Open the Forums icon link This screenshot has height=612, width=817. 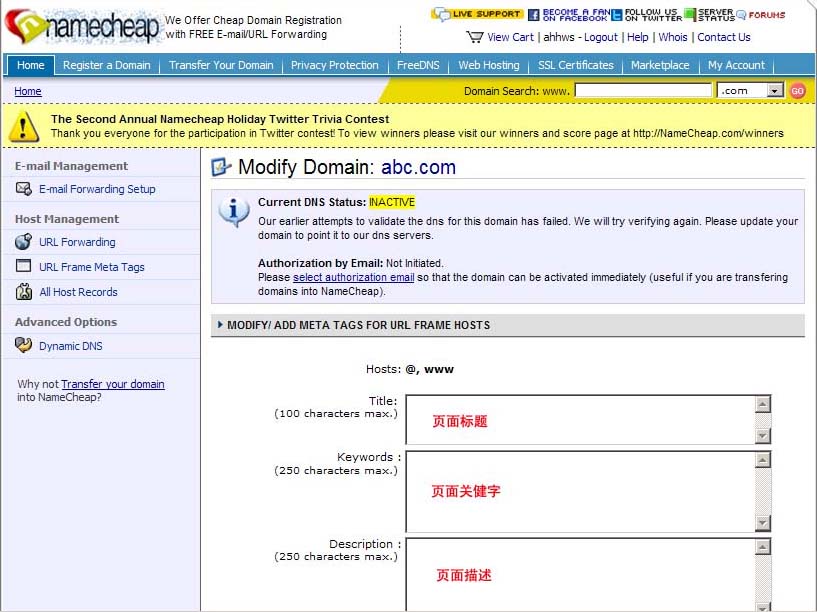coord(761,15)
